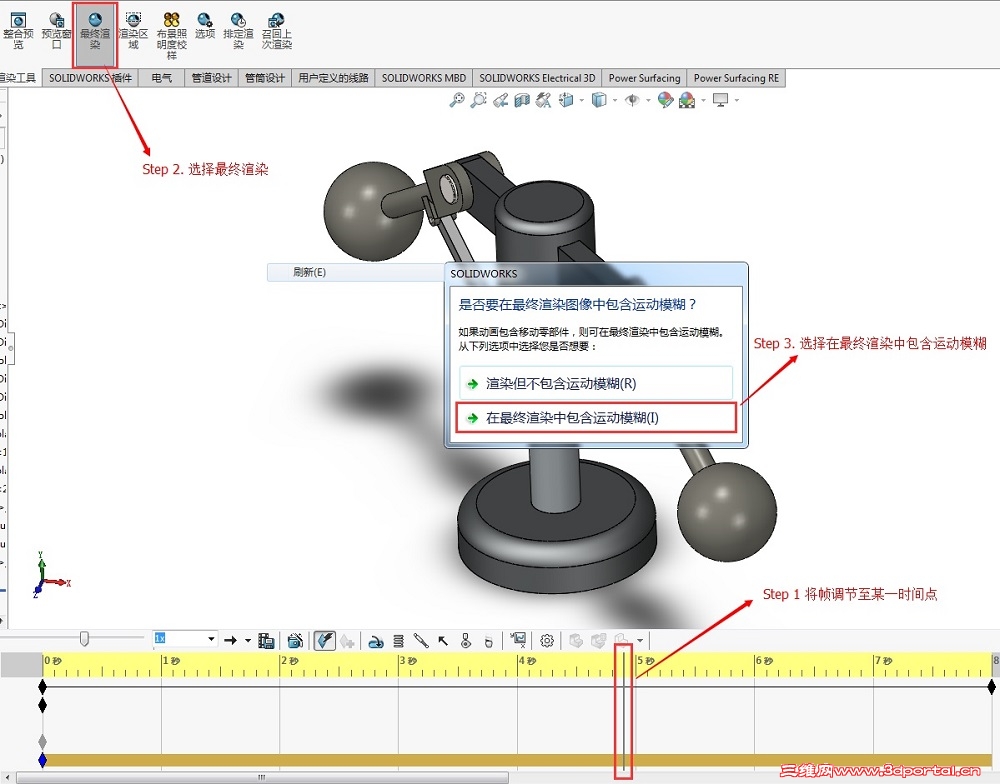Click Force arrow icon in motion toolbar

click(443, 640)
